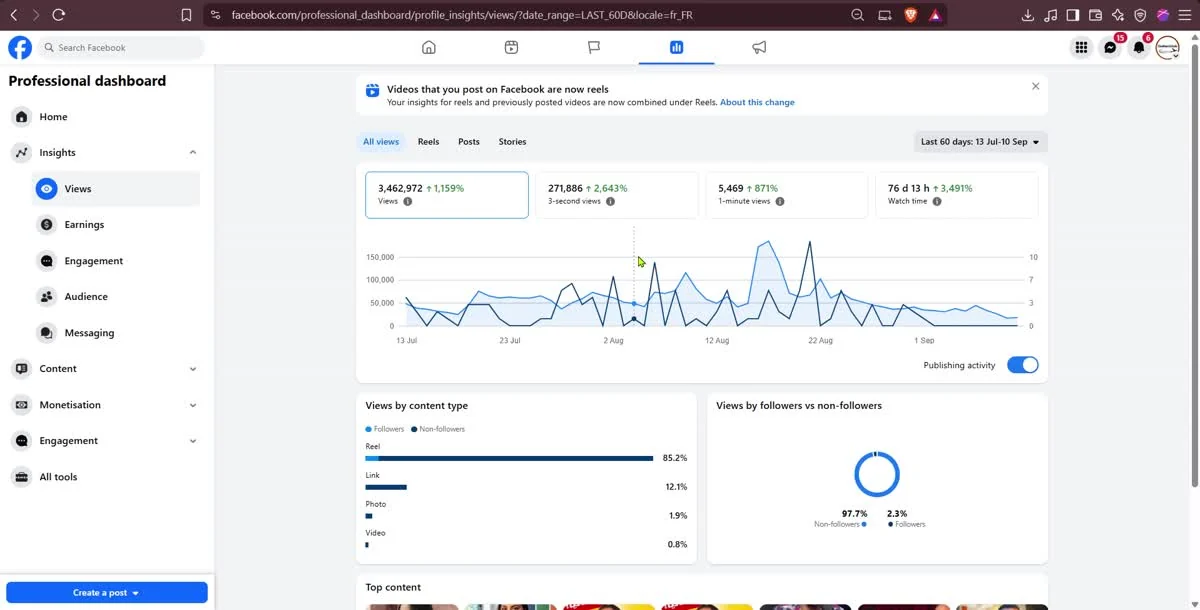Click the Top content heading
This screenshot has height=610, width=1200.
393,587
